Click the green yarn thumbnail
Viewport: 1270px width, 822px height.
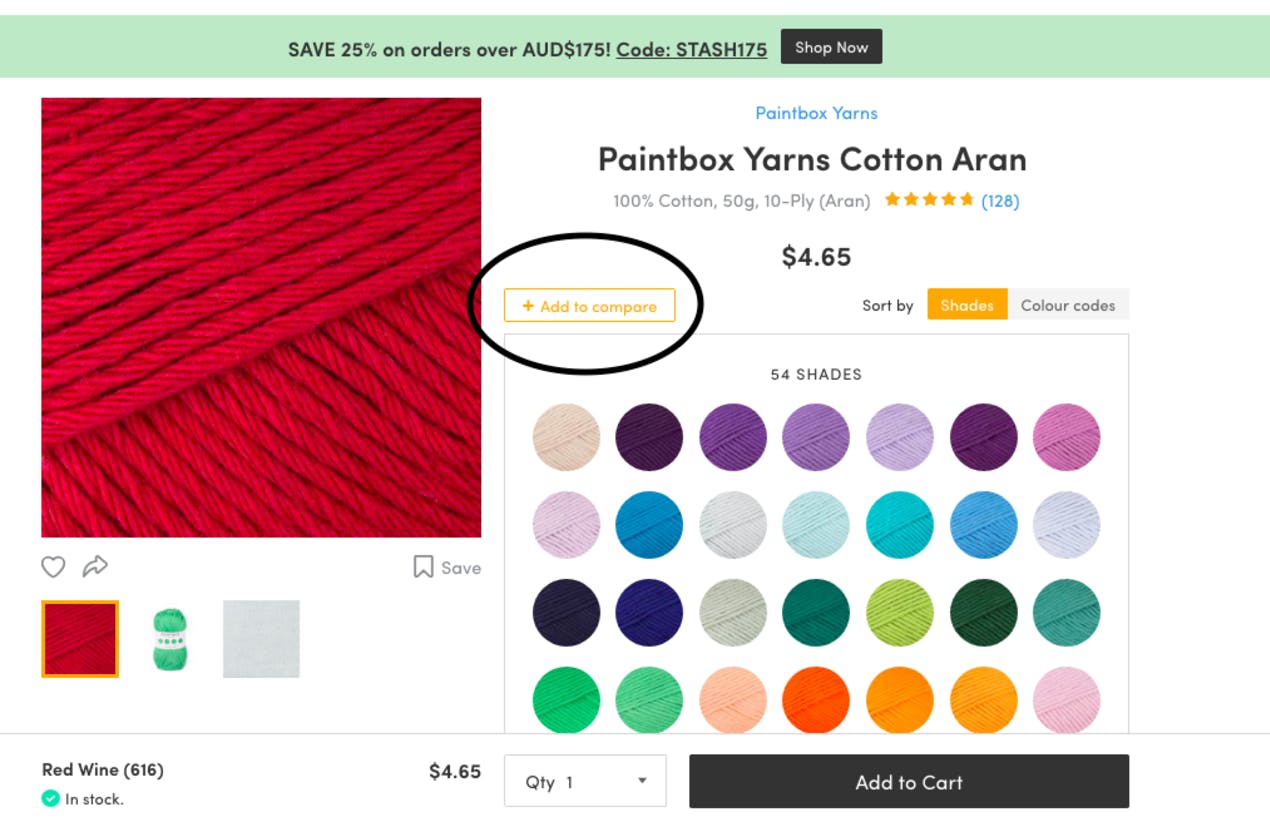170,638
